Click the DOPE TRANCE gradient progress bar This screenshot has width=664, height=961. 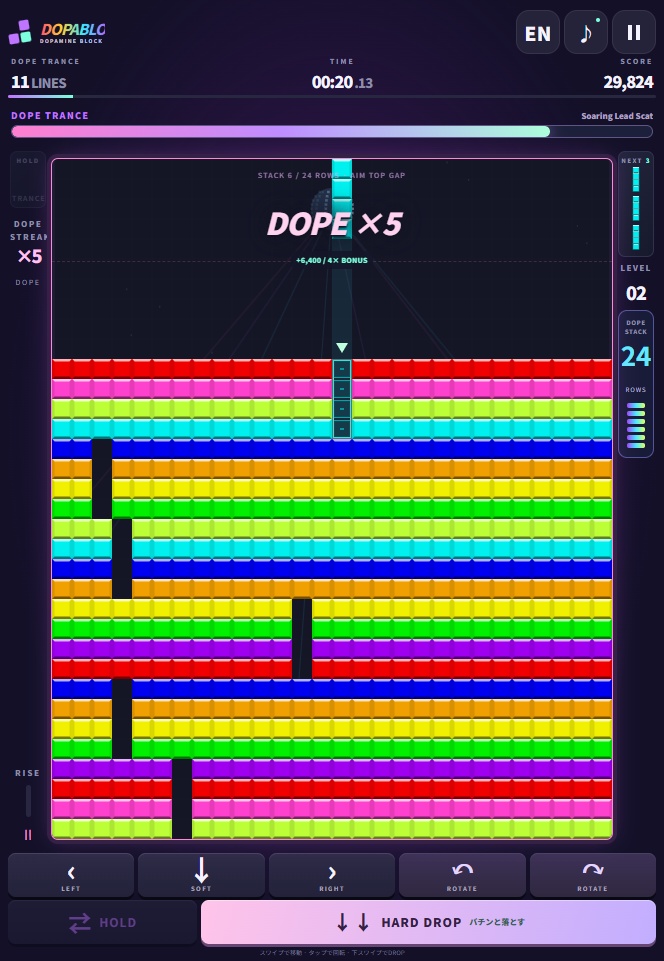[x=332, y=131]
